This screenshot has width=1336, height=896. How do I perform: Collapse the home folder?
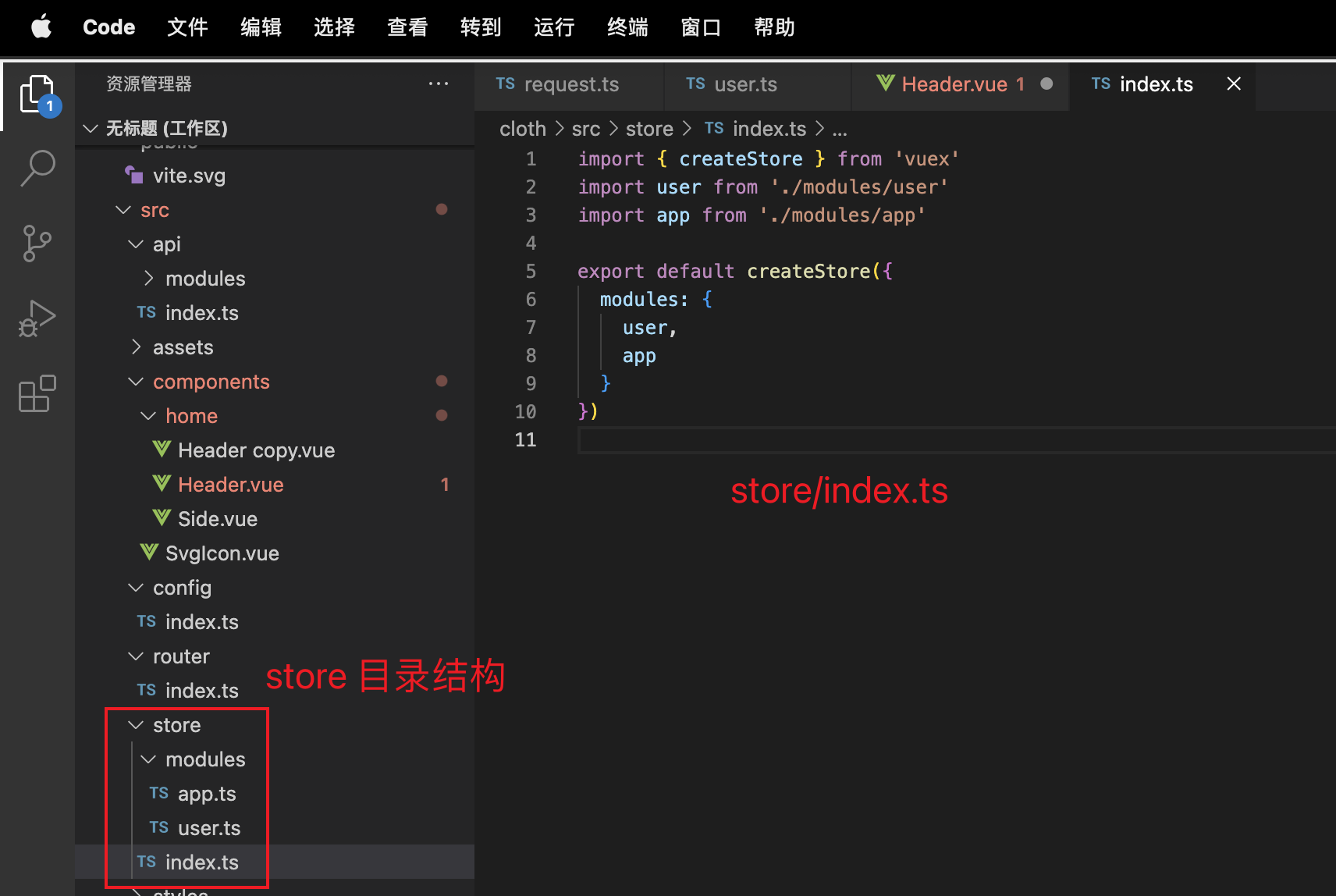pos(148,415)
